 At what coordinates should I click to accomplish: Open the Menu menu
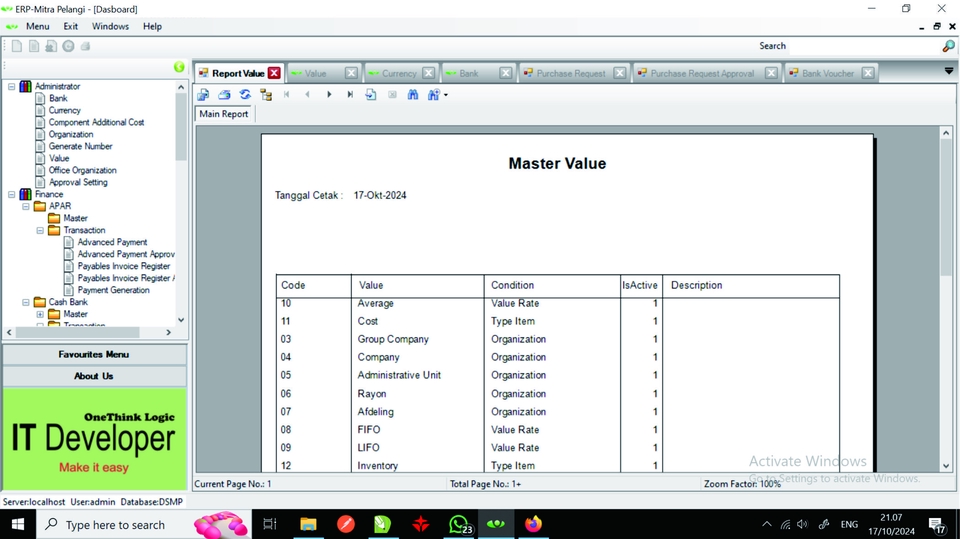pyautogui.click(x=37, y=26)
